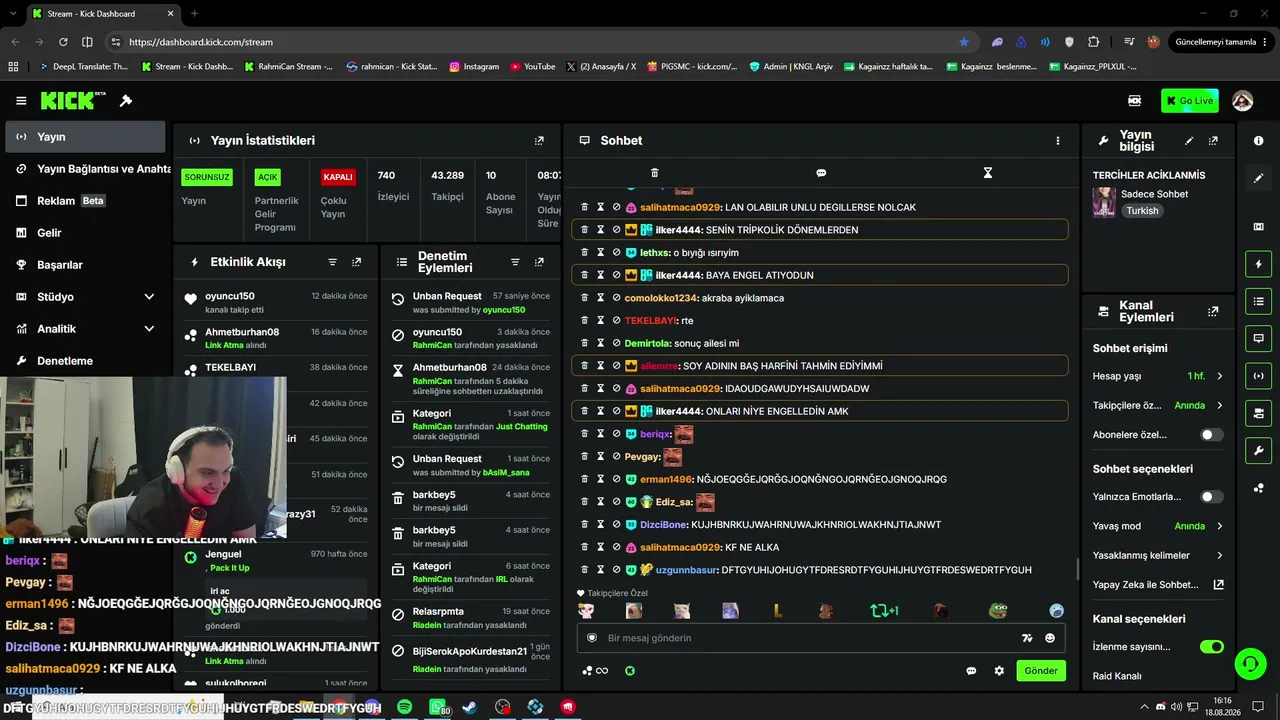Open the Takipçilere özel setting chevron
Viewport: 1280px width, 720px height.
coord(1219,406)
